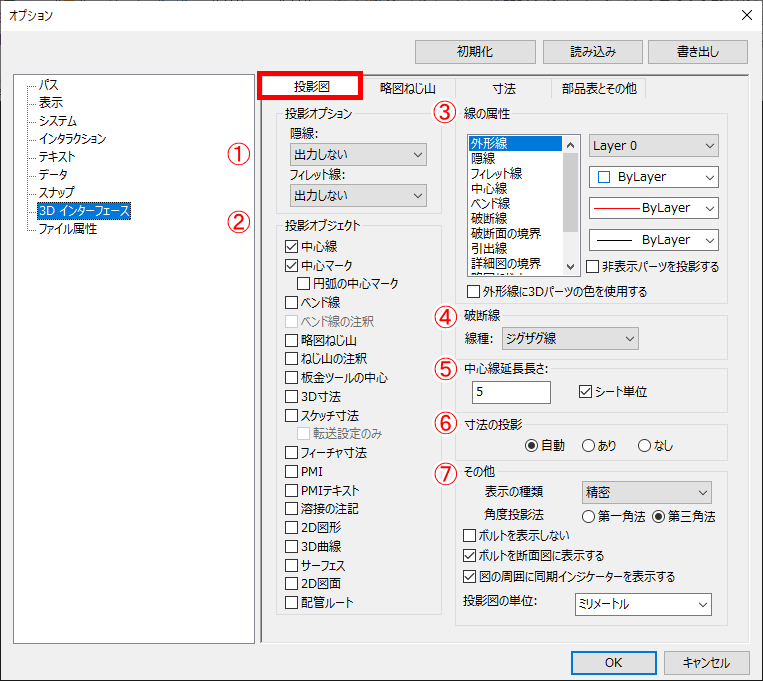
Task: Expand the 破断線 線種 ジグザグ線 dropdown
Action: click(570, 339)
